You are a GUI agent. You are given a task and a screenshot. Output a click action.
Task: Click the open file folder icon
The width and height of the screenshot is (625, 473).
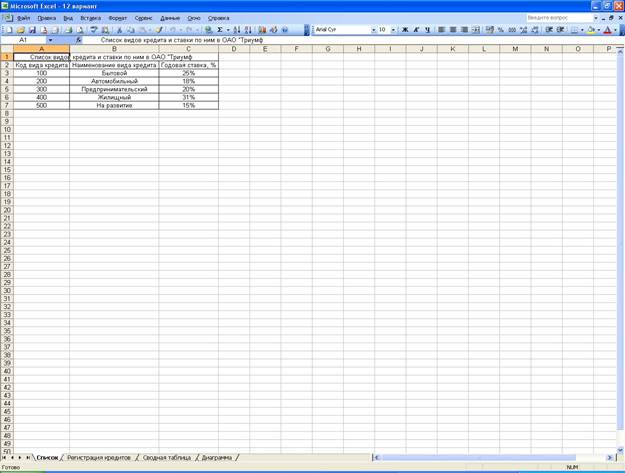tap(19, 30)
